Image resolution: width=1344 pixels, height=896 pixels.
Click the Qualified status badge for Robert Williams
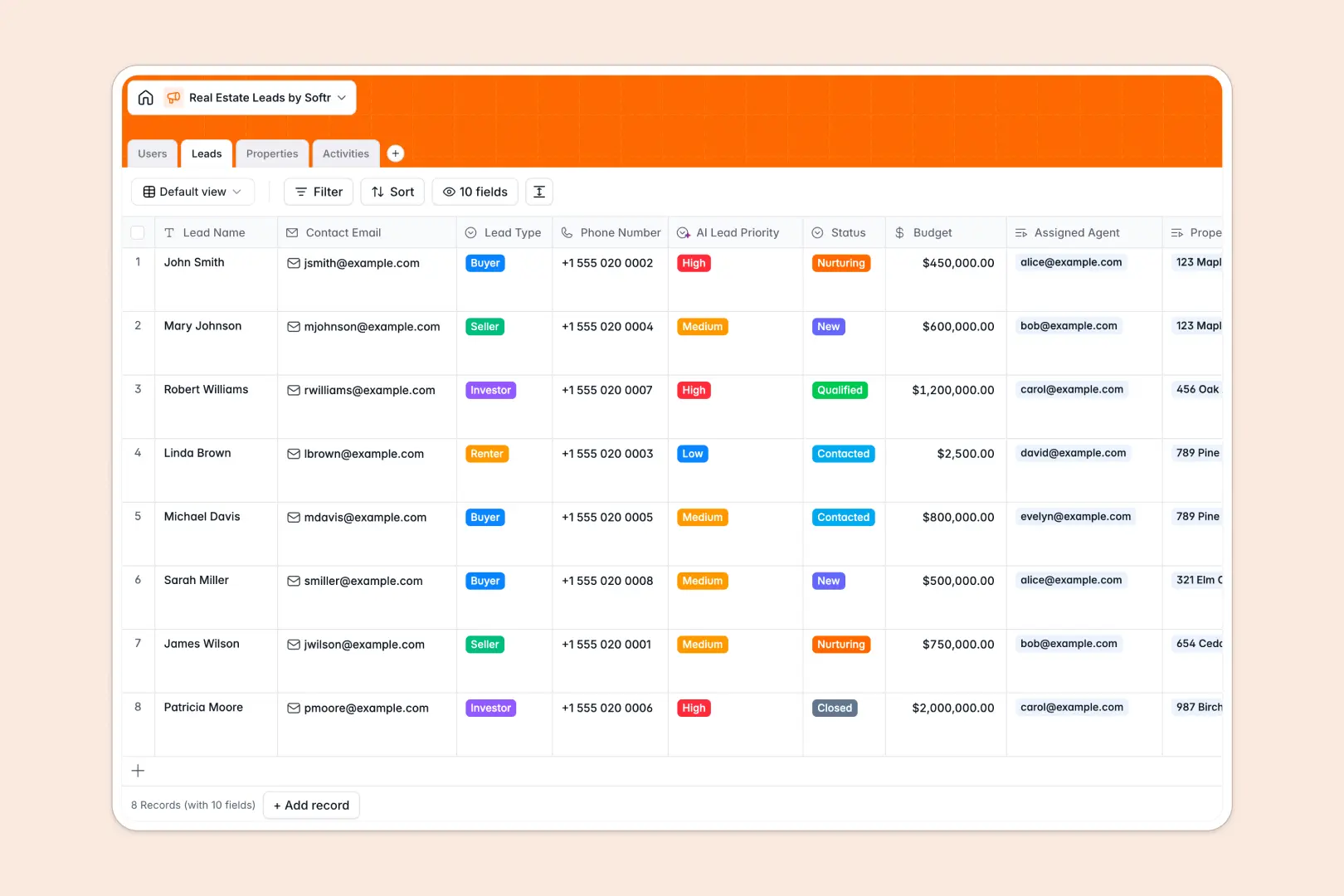(x=840, y=390)
